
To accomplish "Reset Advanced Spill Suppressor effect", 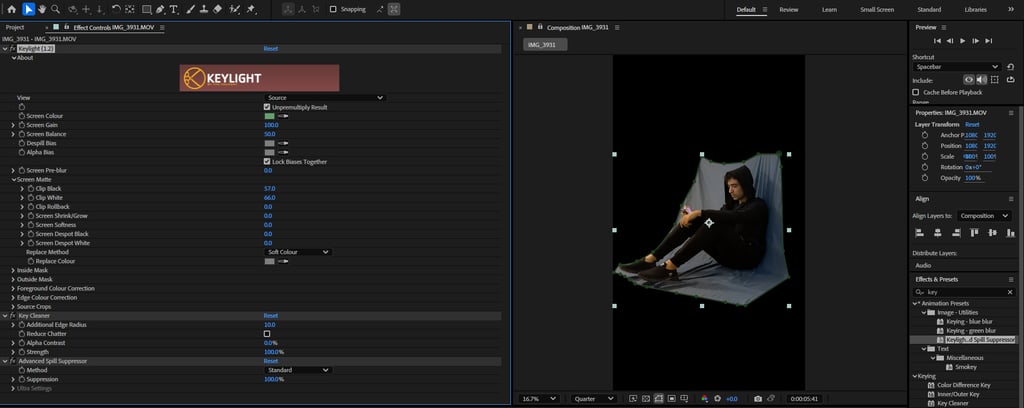I will (270, 361).
